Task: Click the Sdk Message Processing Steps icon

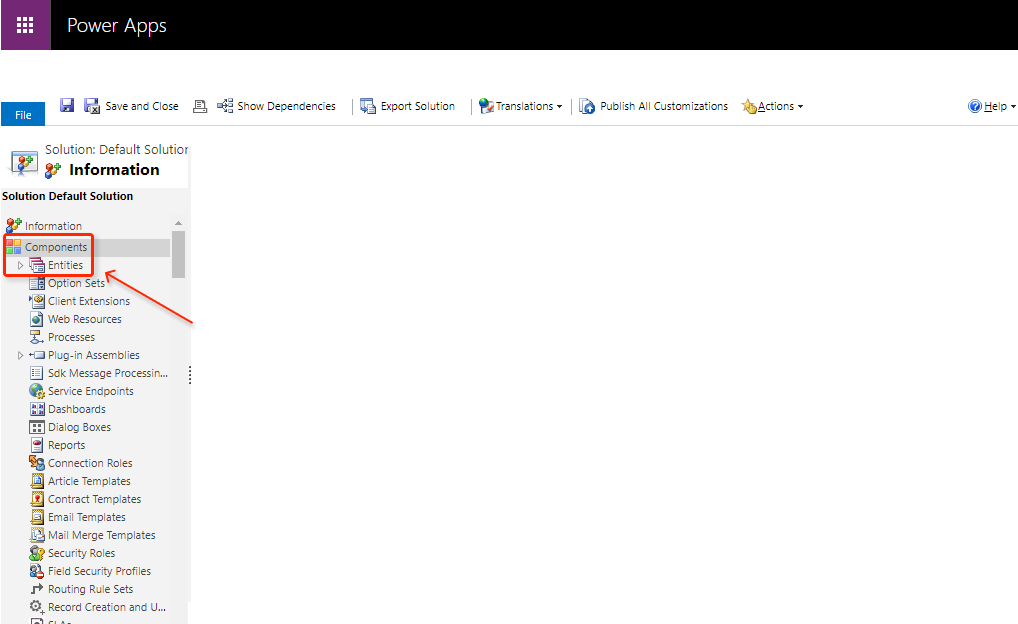Action: [37, 373]
